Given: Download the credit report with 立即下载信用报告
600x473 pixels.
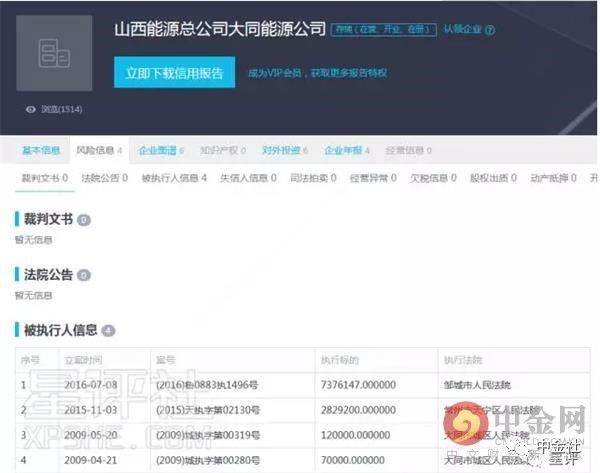Looking at the screenshot, I should [x=174, y=72].
